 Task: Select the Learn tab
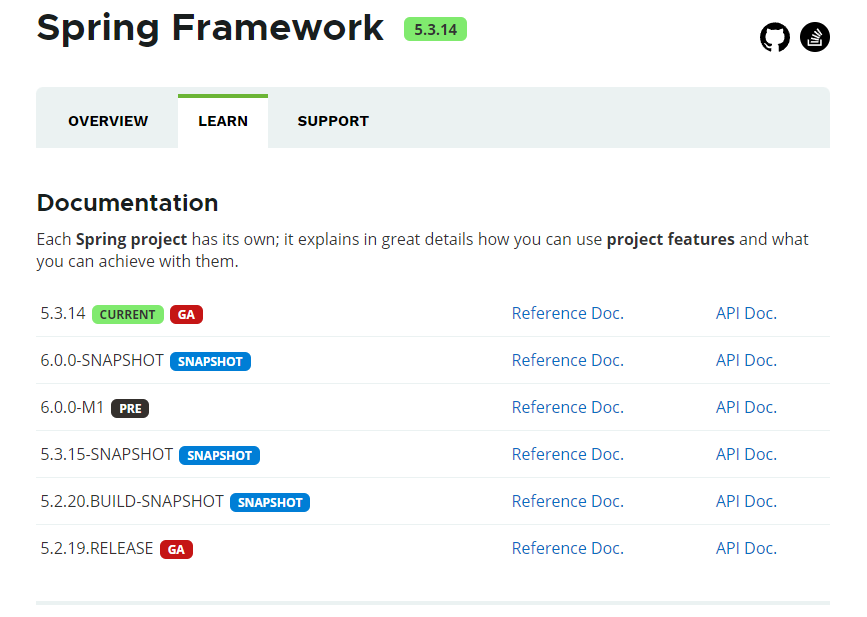[223, 121]
